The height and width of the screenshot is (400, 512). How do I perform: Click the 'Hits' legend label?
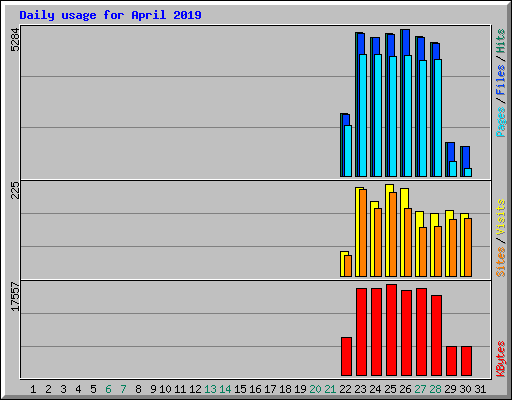click(501, 41)
